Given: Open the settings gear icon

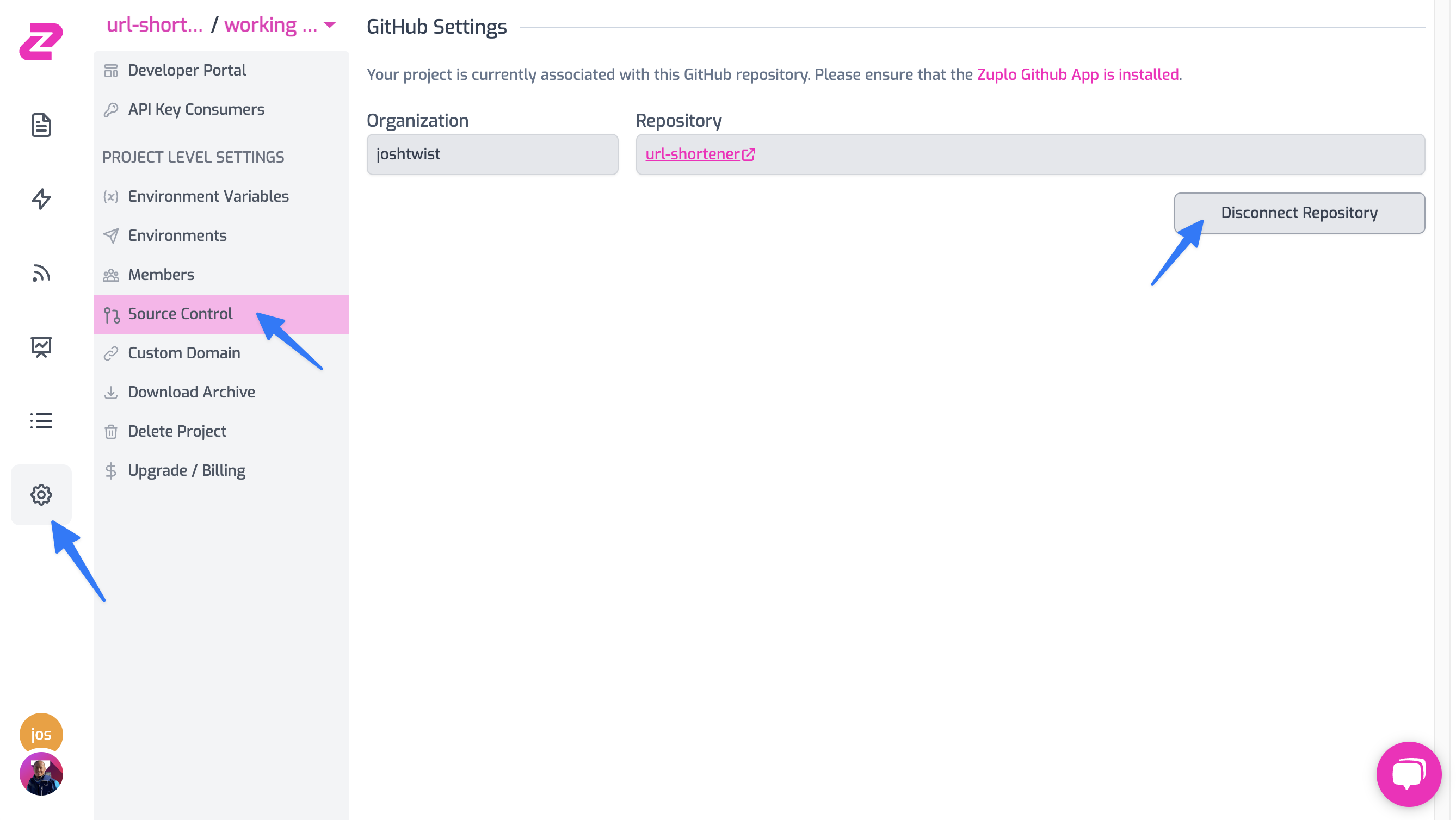Looking at the screenshot, I should coord(41,495).
